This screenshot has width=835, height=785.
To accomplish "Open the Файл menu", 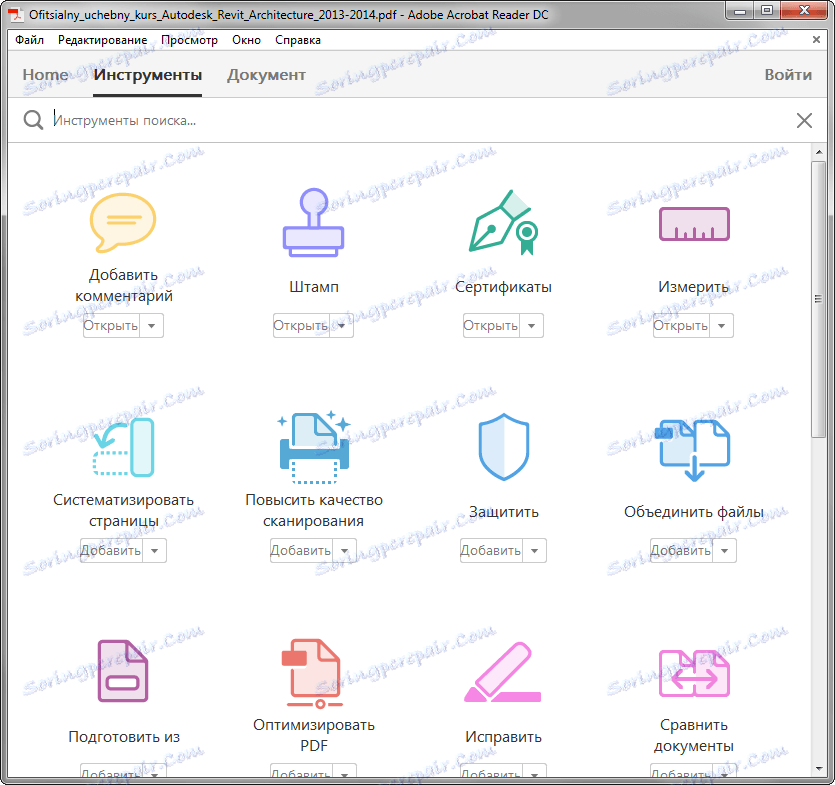I will 29,40.
